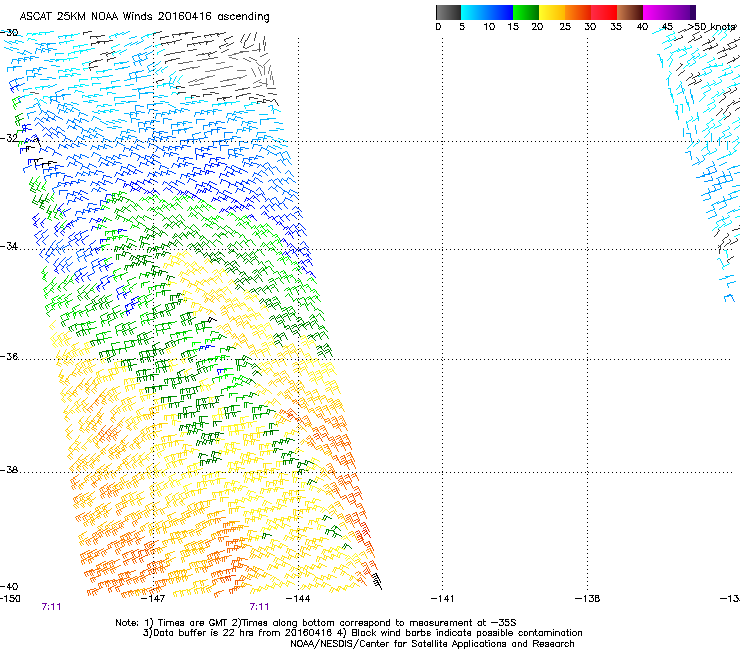
Task: Click the legend value '25'
Action: [x=565, y=27]
